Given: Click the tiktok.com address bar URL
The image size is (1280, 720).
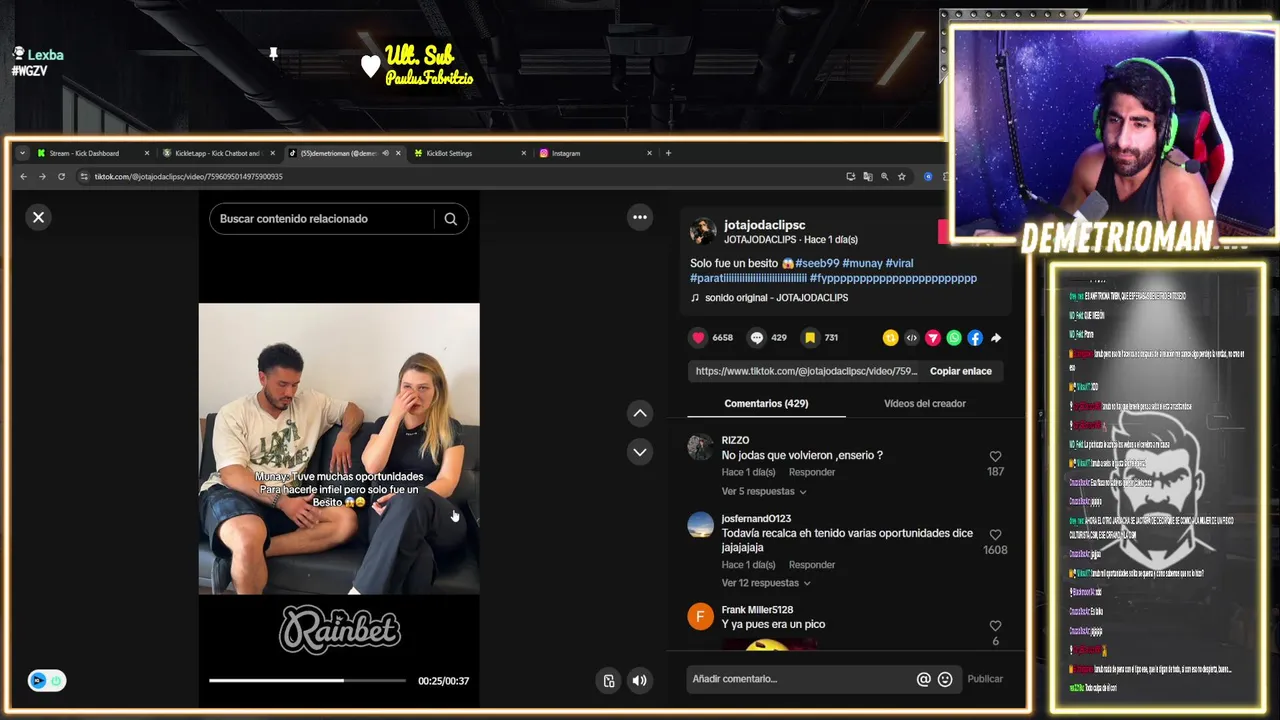Looking at the screenshot, I should click(189, 177).
